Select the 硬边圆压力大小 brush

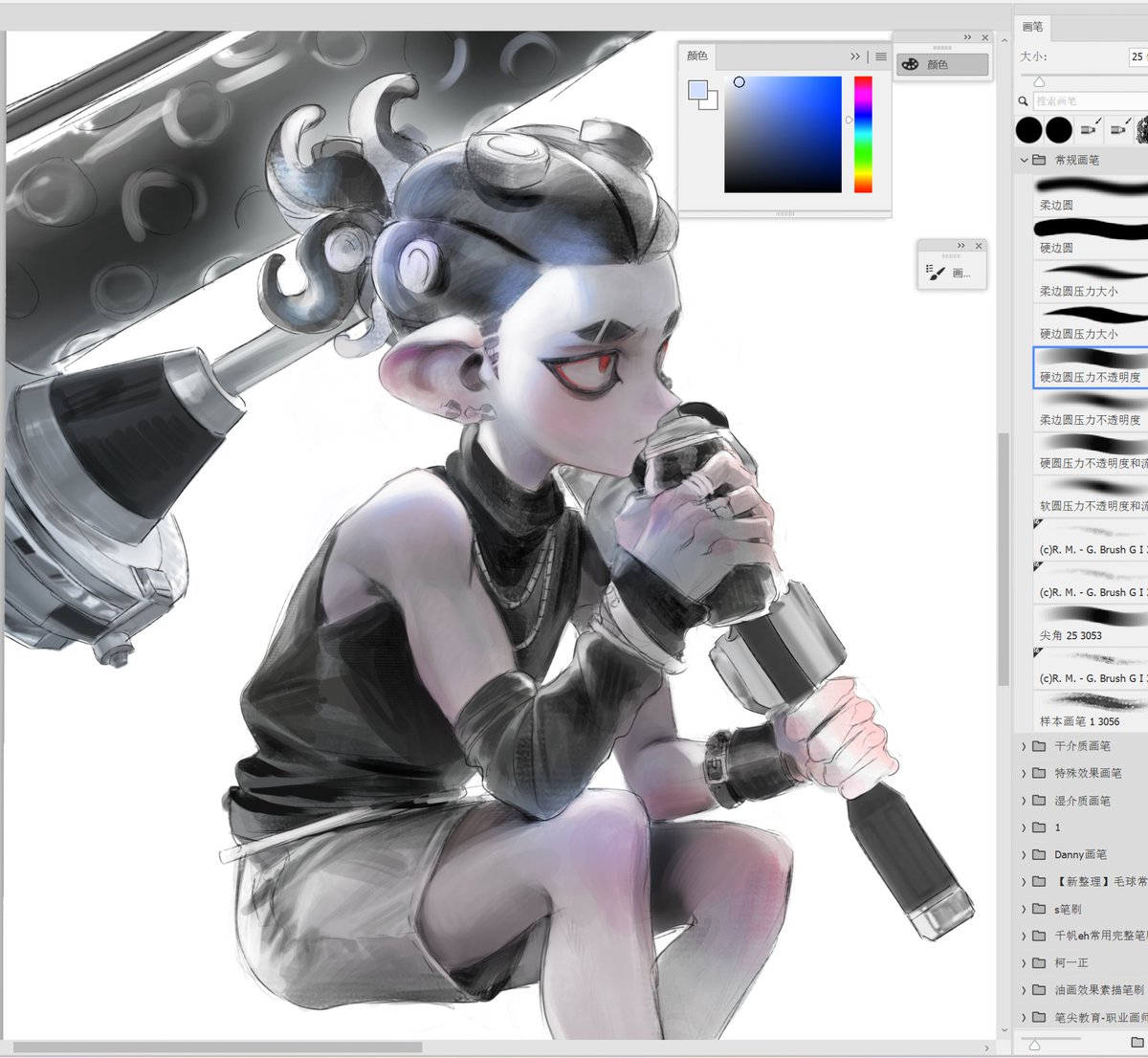1091,323
